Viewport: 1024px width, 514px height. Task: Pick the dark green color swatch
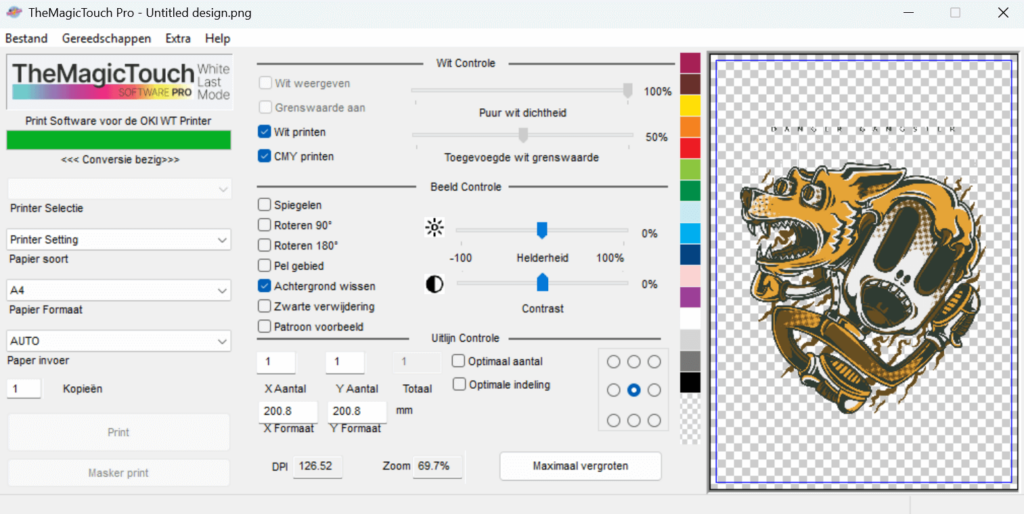pos(690,191)
